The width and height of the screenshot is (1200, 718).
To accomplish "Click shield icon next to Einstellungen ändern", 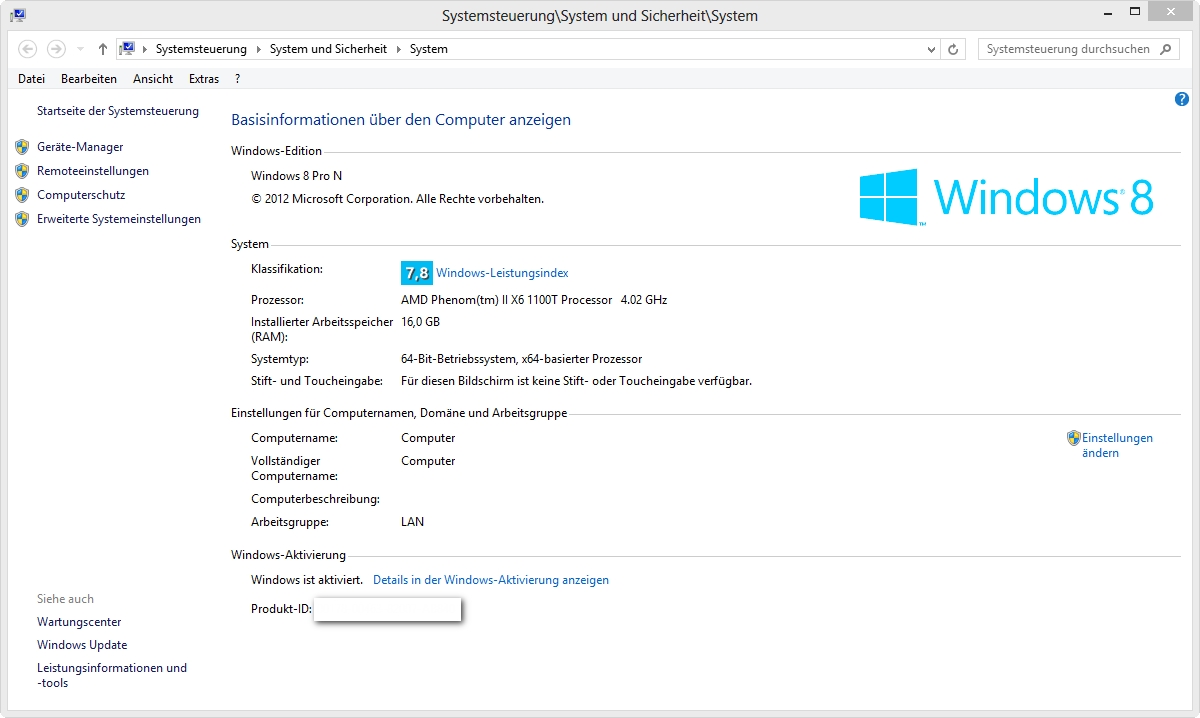I will click(1074, 438).
